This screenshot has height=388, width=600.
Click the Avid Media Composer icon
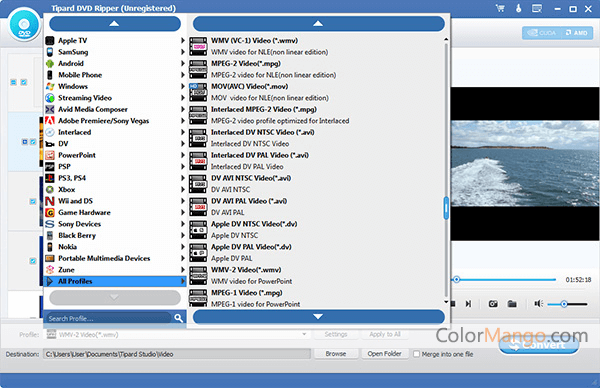tap(50, 109)
